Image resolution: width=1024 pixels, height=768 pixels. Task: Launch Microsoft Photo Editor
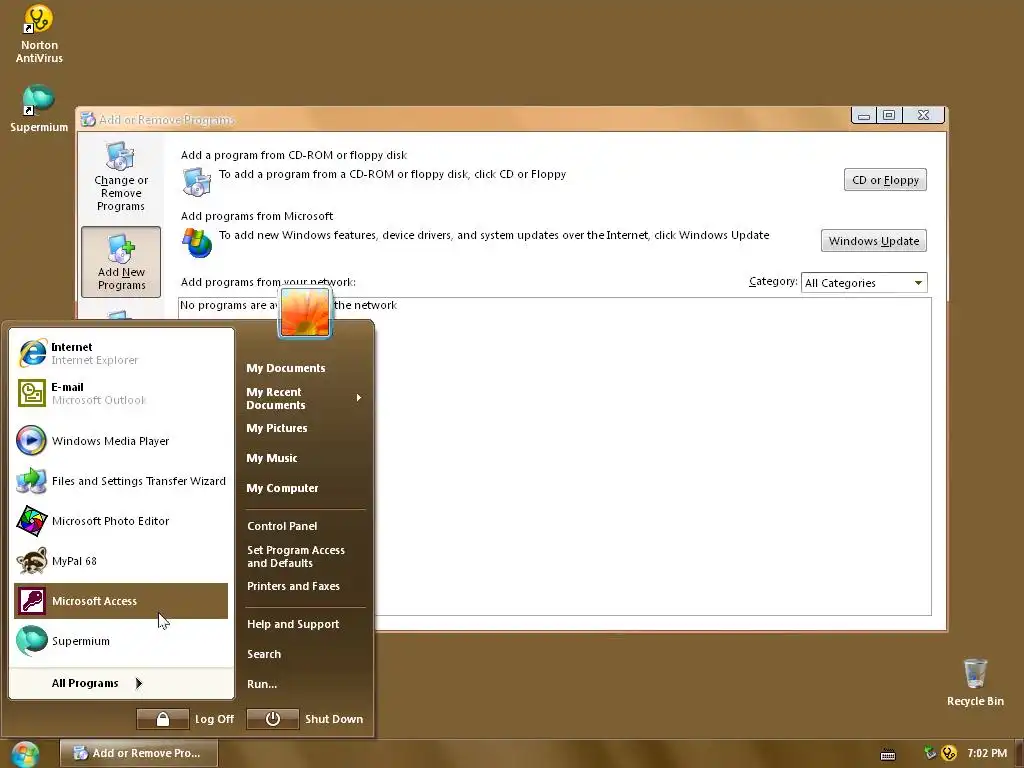121,520
